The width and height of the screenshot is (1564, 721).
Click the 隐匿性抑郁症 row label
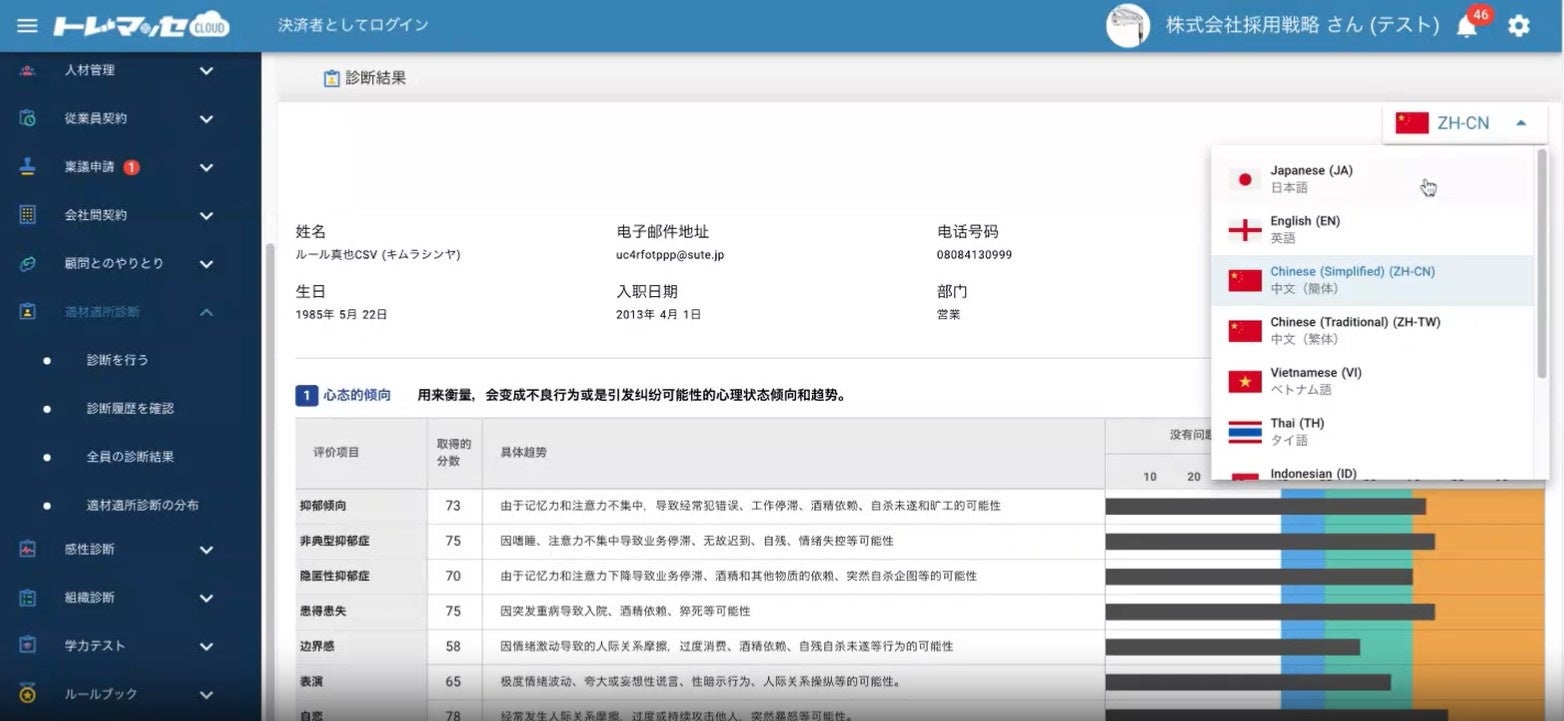point(333,576)
